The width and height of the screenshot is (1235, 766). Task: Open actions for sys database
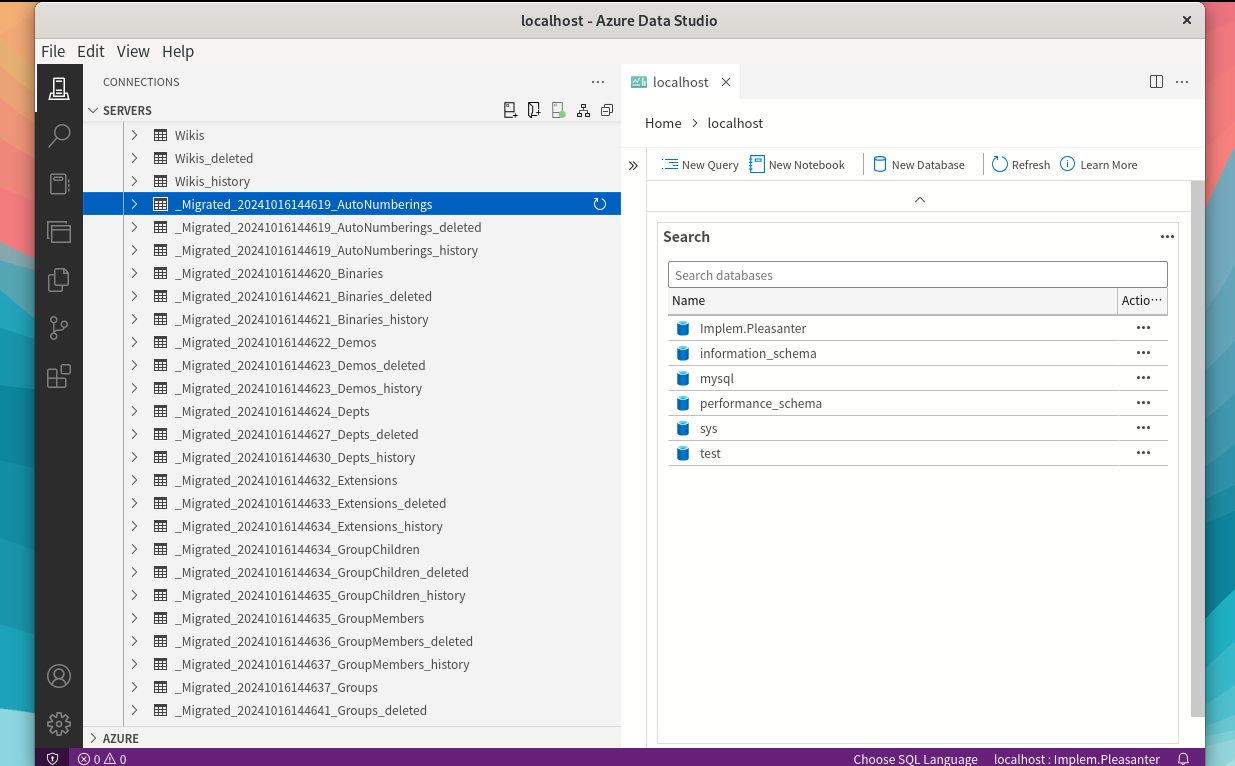pos(1143,428)
